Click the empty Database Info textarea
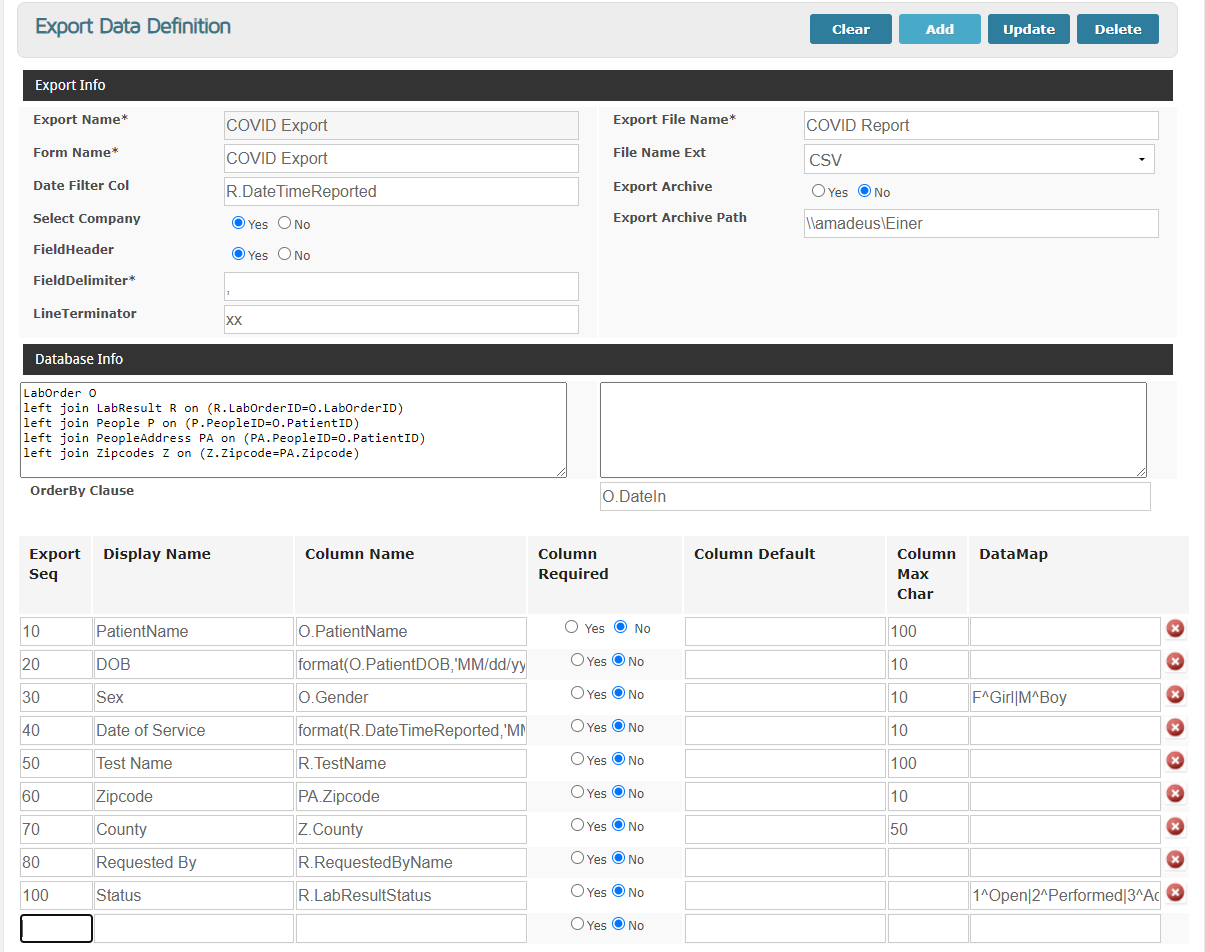The width and height of the screenshot is (1205, 952). click(873, 430)
